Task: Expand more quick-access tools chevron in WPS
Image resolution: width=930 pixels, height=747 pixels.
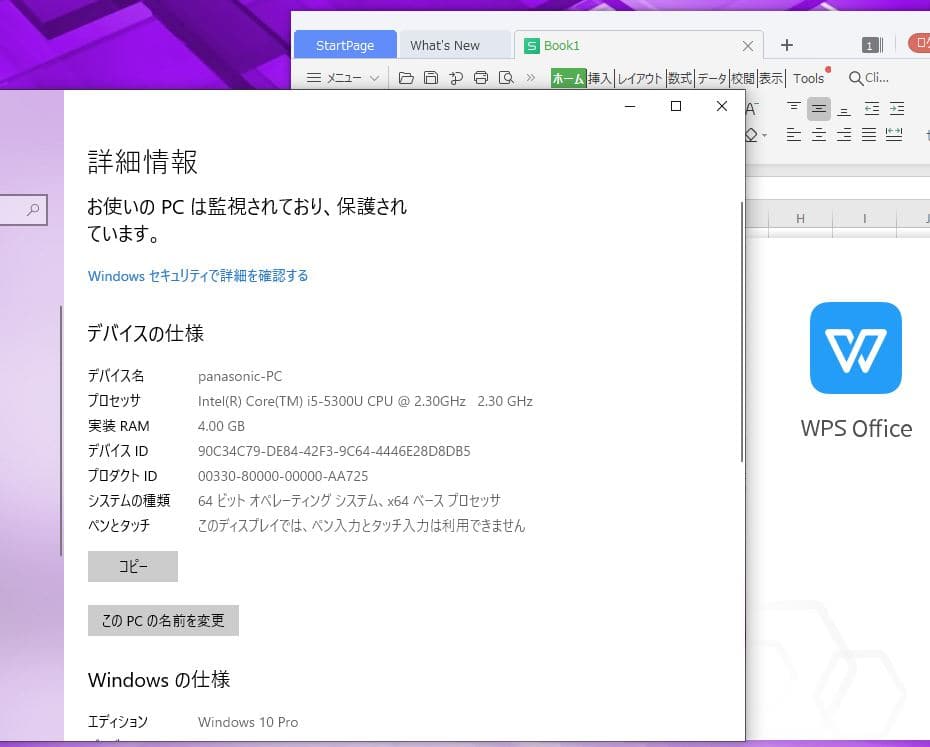Action: [x=530, y=78]
